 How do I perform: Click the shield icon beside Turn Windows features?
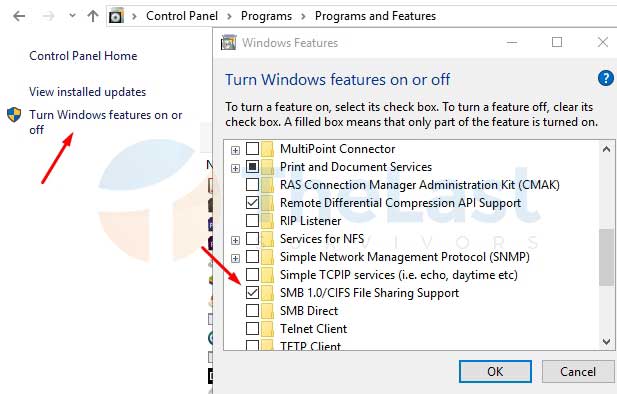pyautogui.click(x=14, y=115)
